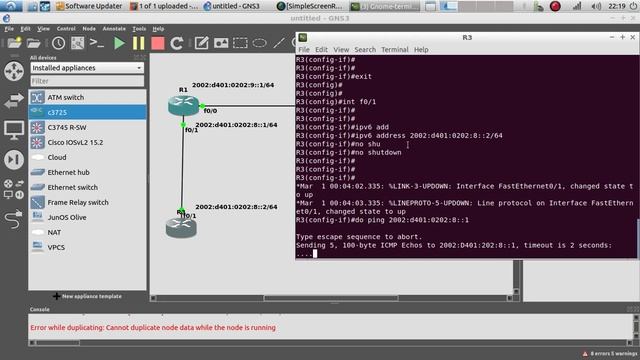640x360 pixels.
Task: Open Edit menu in R3 terminal
Action: point(321,49)
